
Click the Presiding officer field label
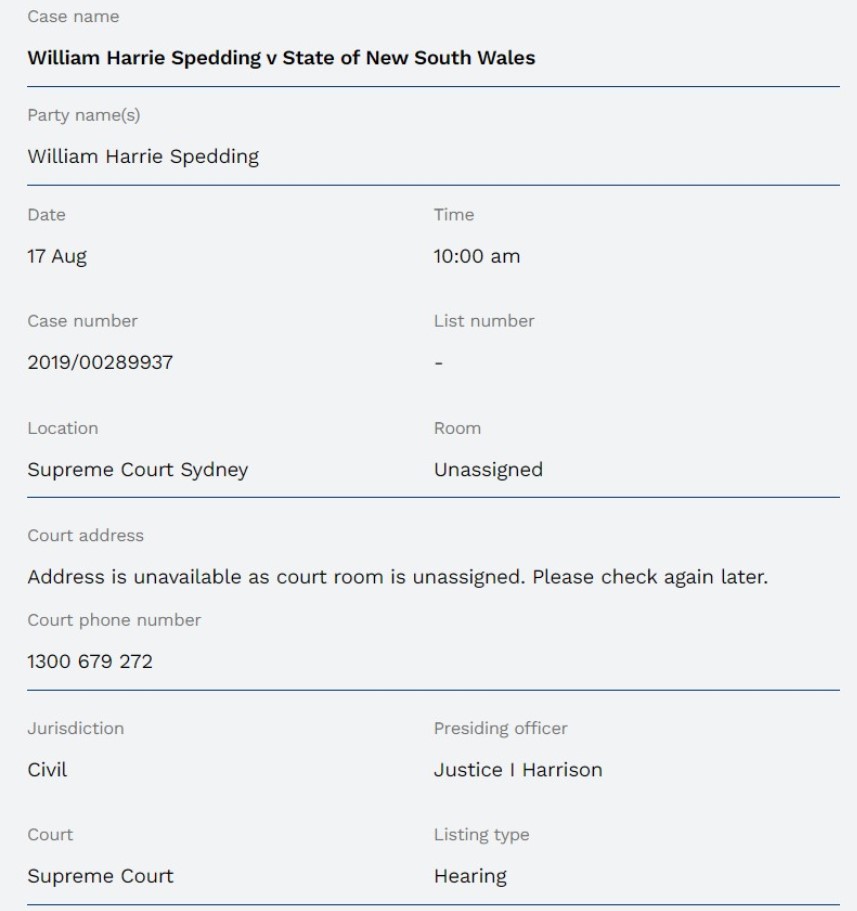(x=500, y=728)
